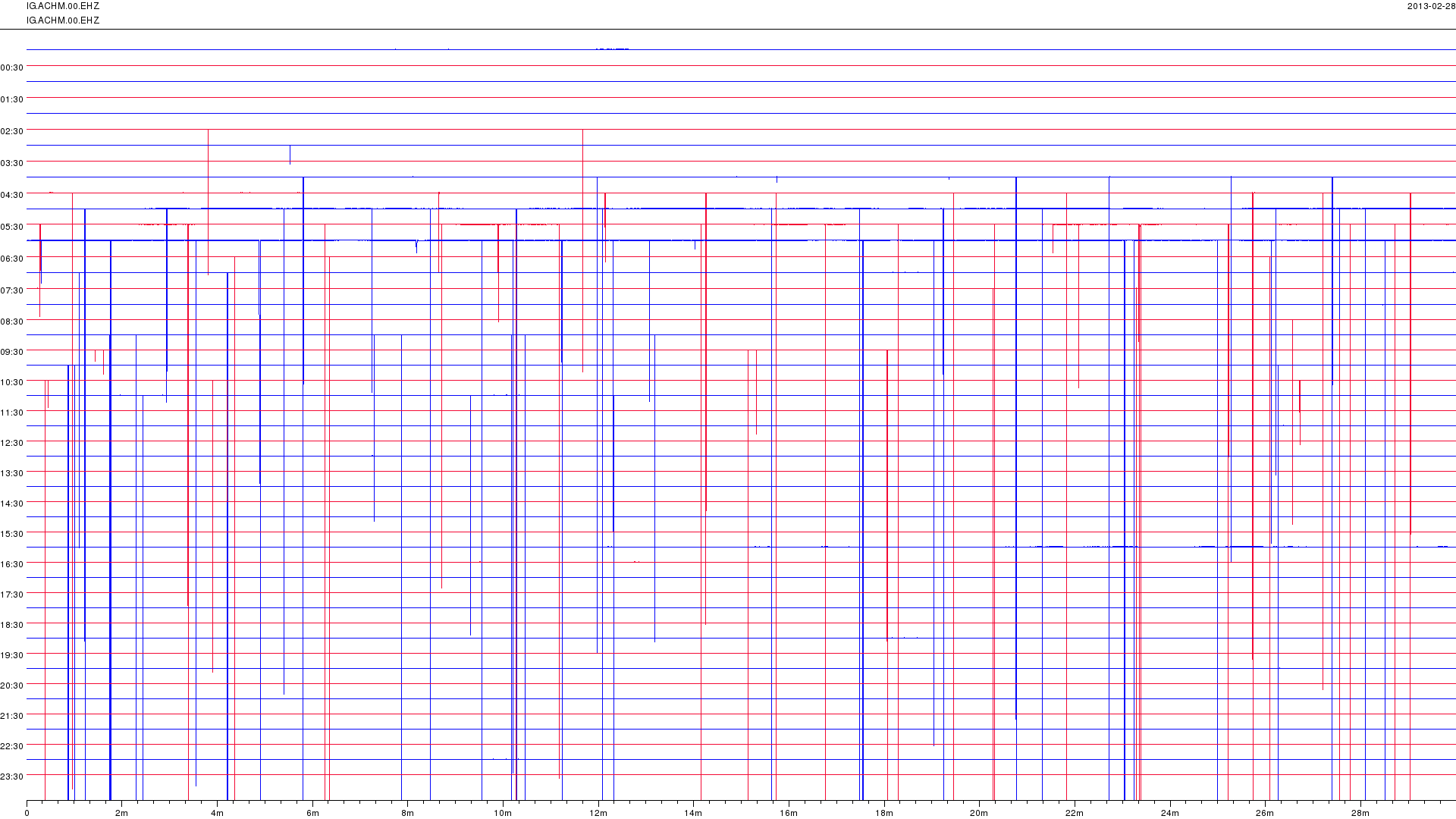Select the 16m x-axis tick label
The height and width of the screenshot is (819, 1456).
789,814
